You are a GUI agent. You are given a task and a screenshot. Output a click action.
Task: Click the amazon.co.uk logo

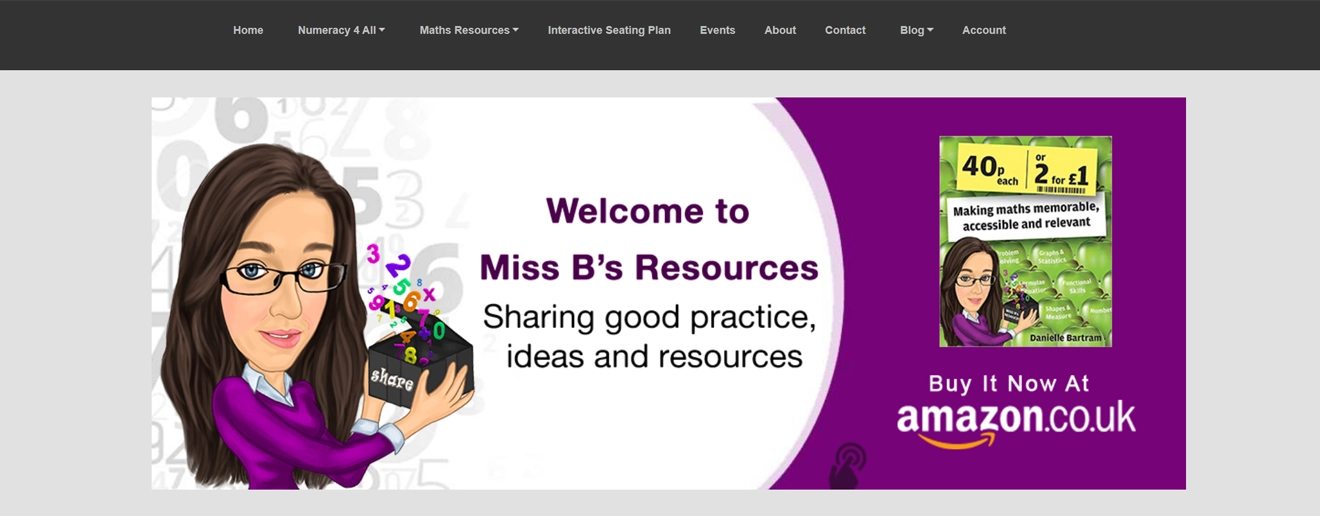(x=1016, y=417)
